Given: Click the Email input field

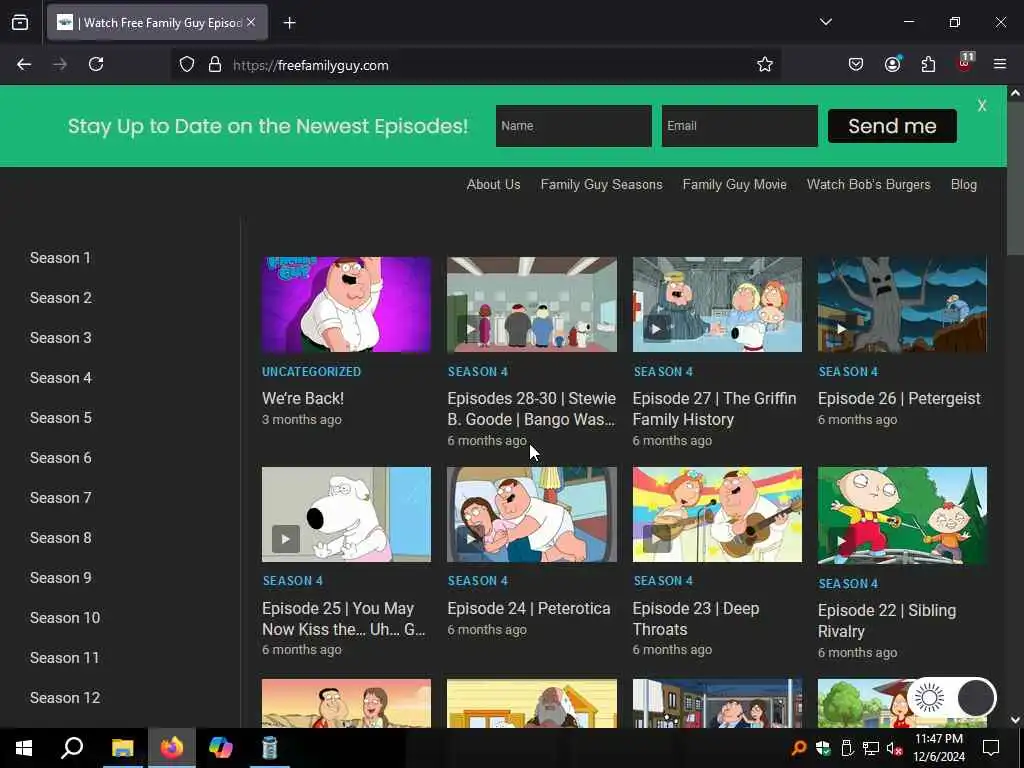Looking at the screenshot, I should pos(739,125).
